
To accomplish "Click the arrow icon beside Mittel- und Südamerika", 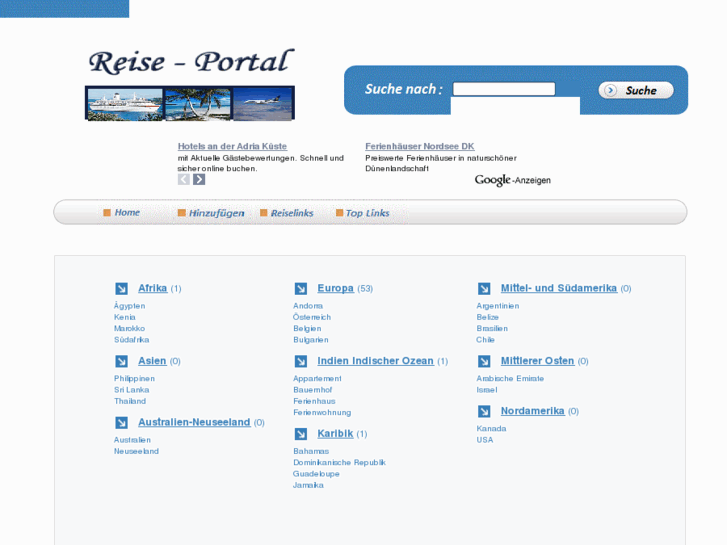I will click(x=484, y=289).
